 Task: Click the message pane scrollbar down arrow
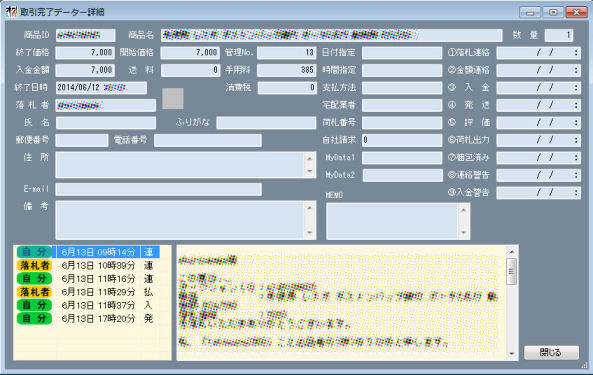(x=512, y=353)
